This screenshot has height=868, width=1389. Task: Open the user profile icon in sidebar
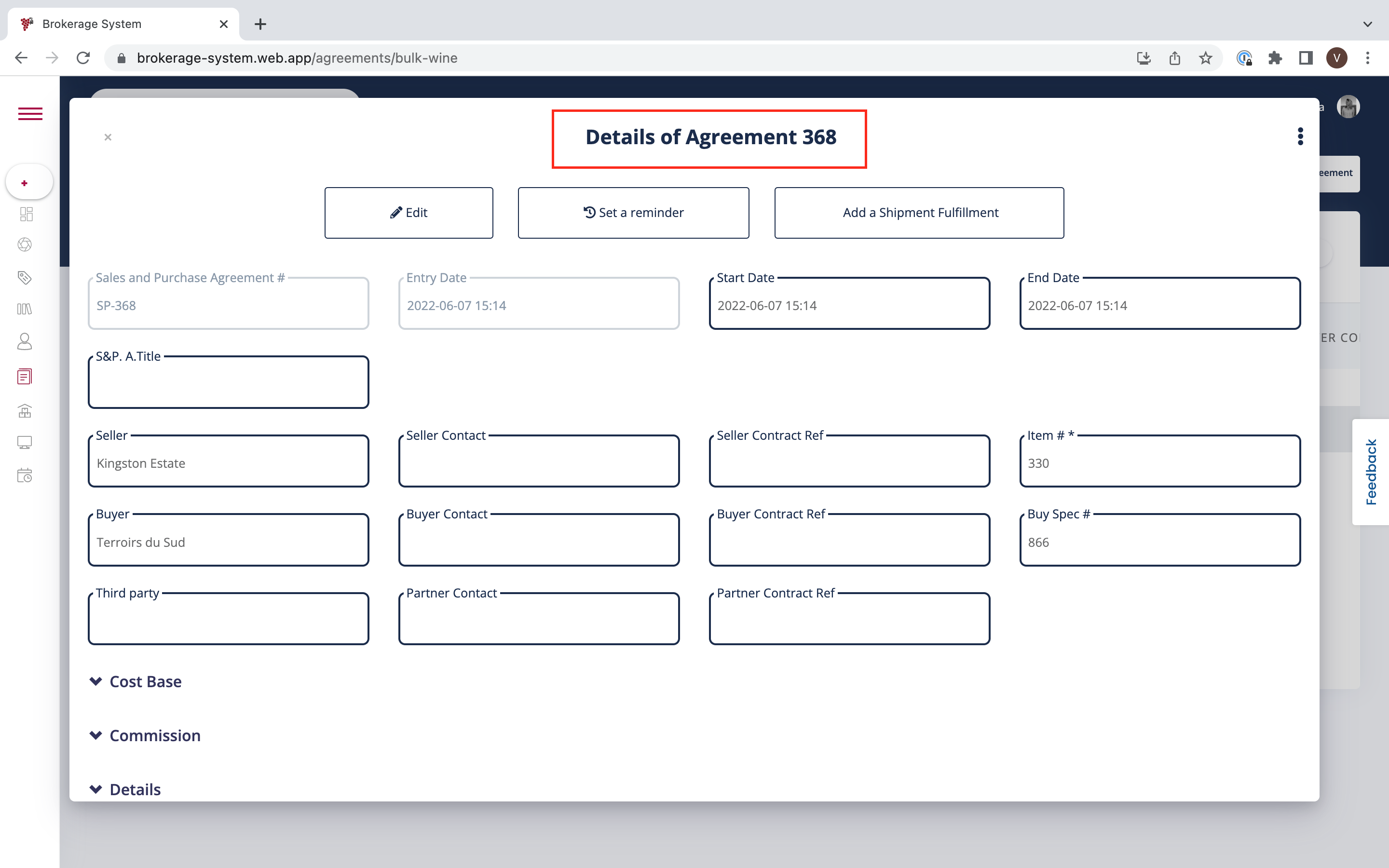(25, 341)
